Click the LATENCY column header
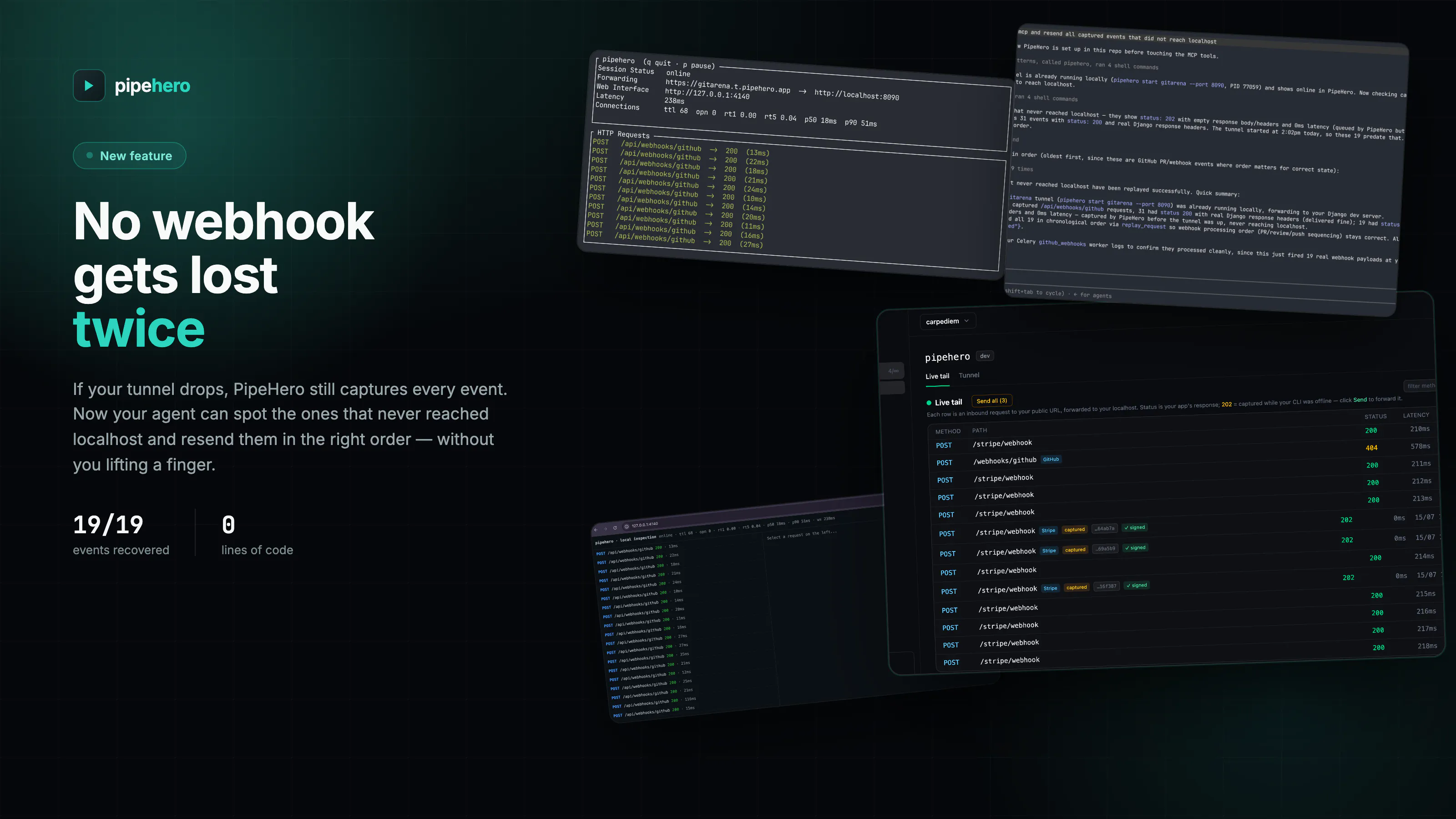 1416,415
